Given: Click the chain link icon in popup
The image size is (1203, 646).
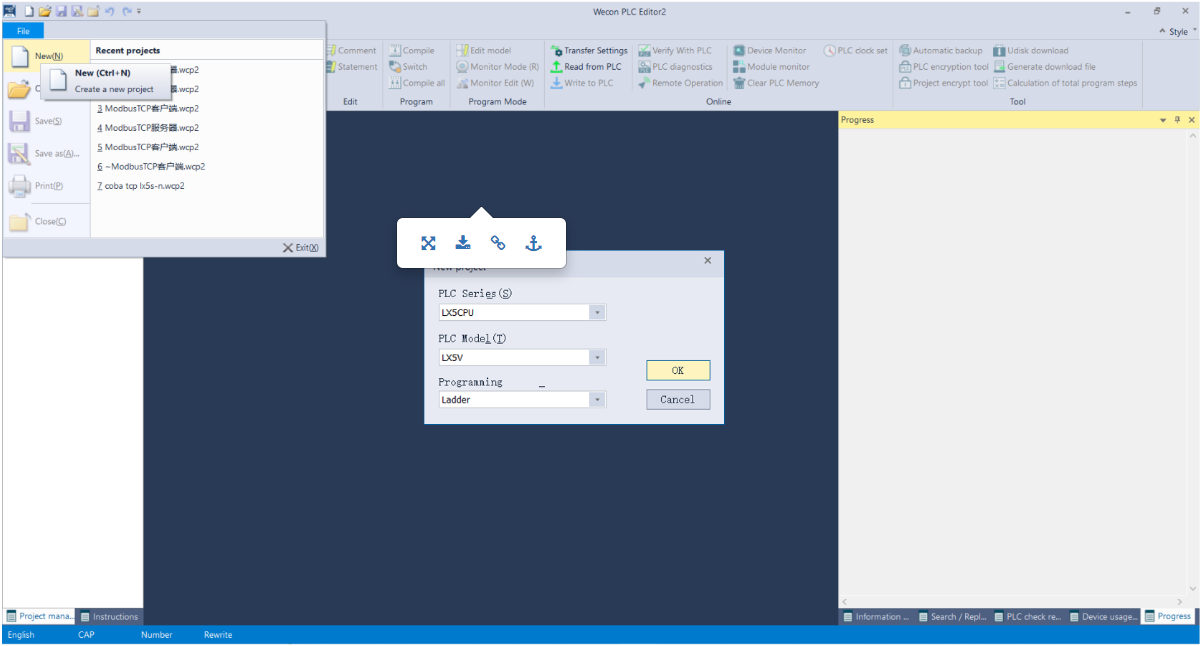Looking at the screenshot, I should (498, 243).
